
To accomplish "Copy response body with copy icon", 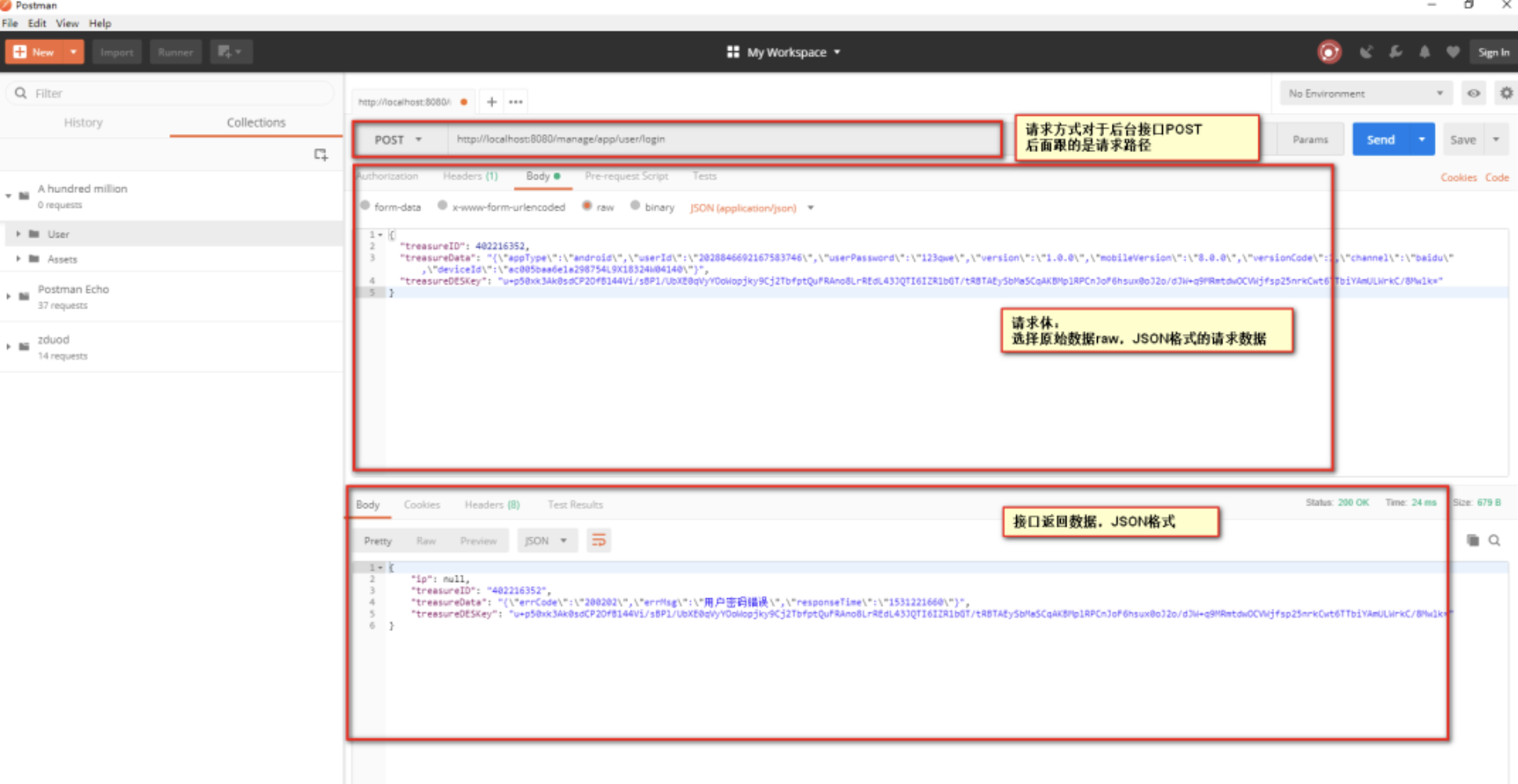I will (x=1473, y=540).
